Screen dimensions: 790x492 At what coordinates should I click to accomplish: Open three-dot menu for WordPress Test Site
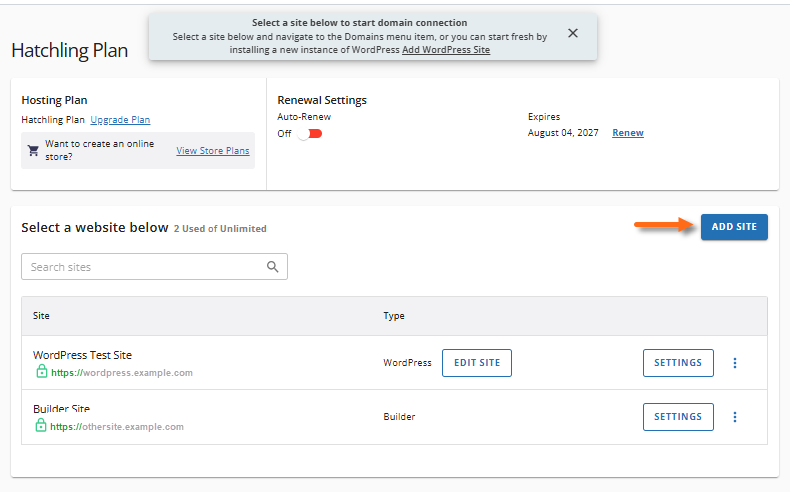click(x=735, y=363)
